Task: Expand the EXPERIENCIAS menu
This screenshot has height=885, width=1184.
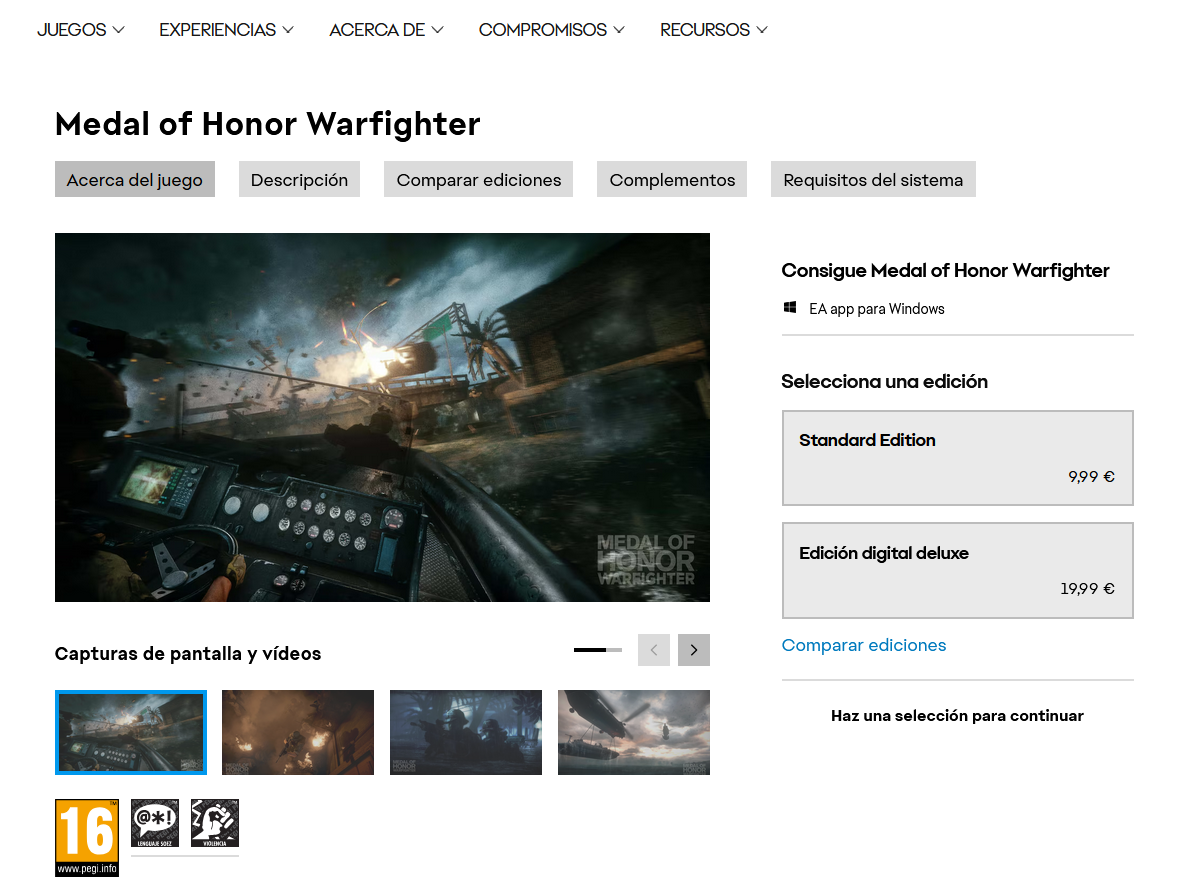Action: pos(226,29)
